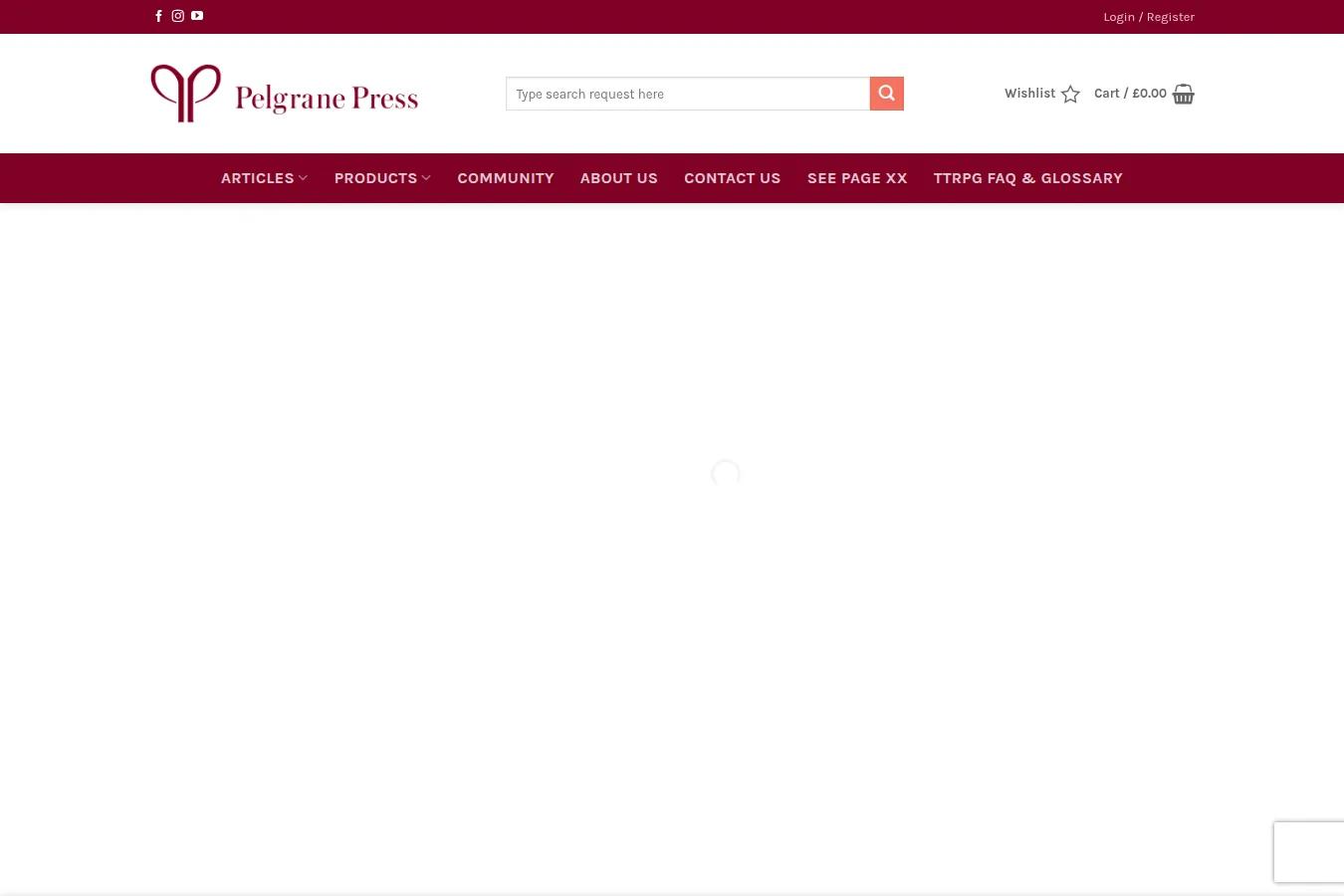Click the Articles menu label
The height and width of the screenshot is (896, 1344).
[x=257, y=178]
